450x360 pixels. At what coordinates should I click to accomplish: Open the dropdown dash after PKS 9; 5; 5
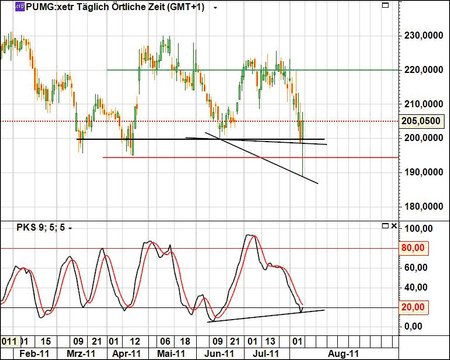click(x=70, y=228)
